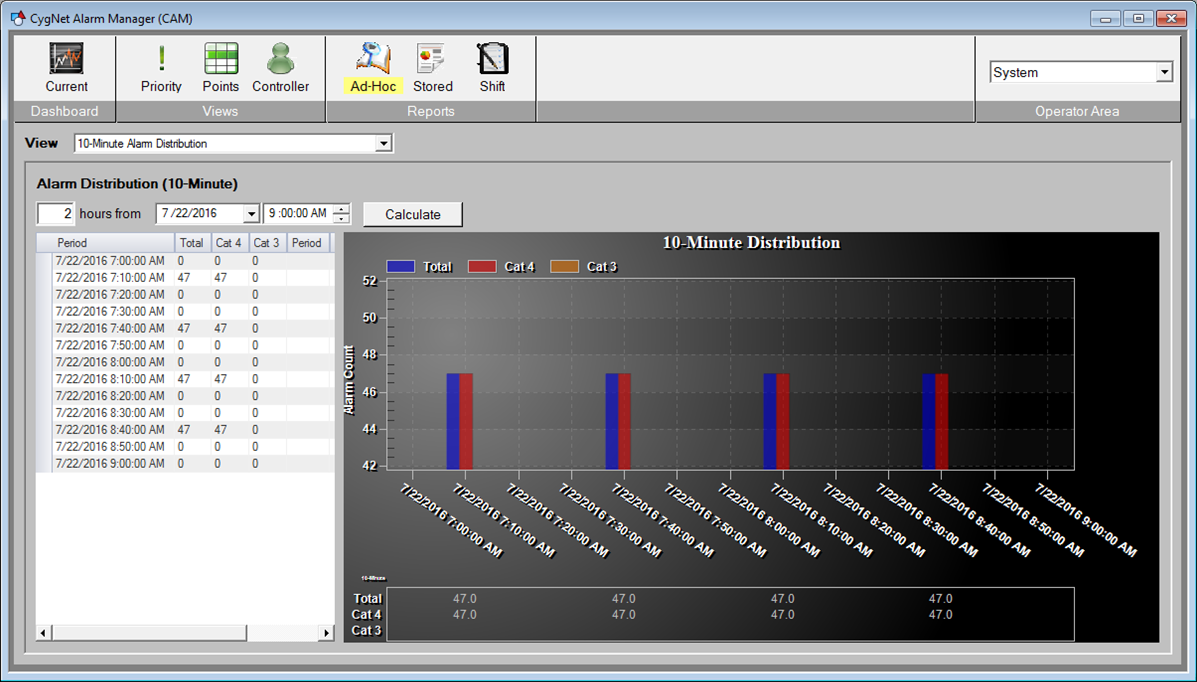Screen dimensions: 1197x682
Task: Sort by the Cat 4 column header
Action: (x=230, y=243)
